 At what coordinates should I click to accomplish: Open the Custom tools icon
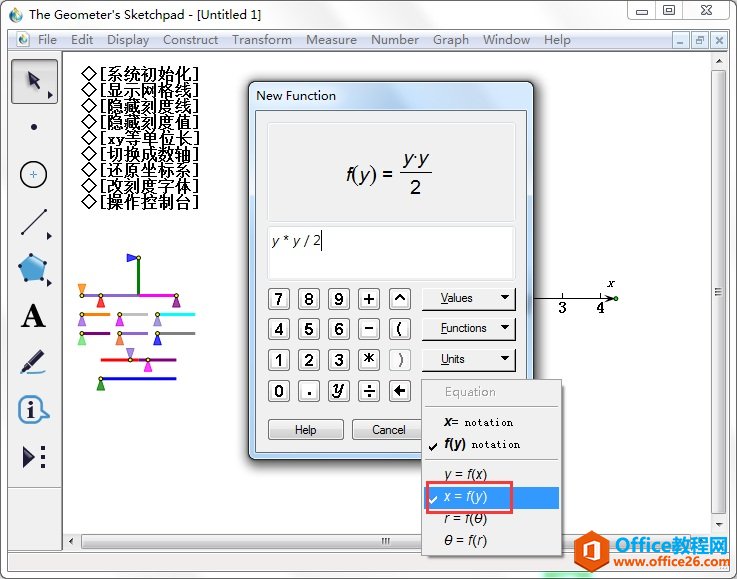coord(34,456)
